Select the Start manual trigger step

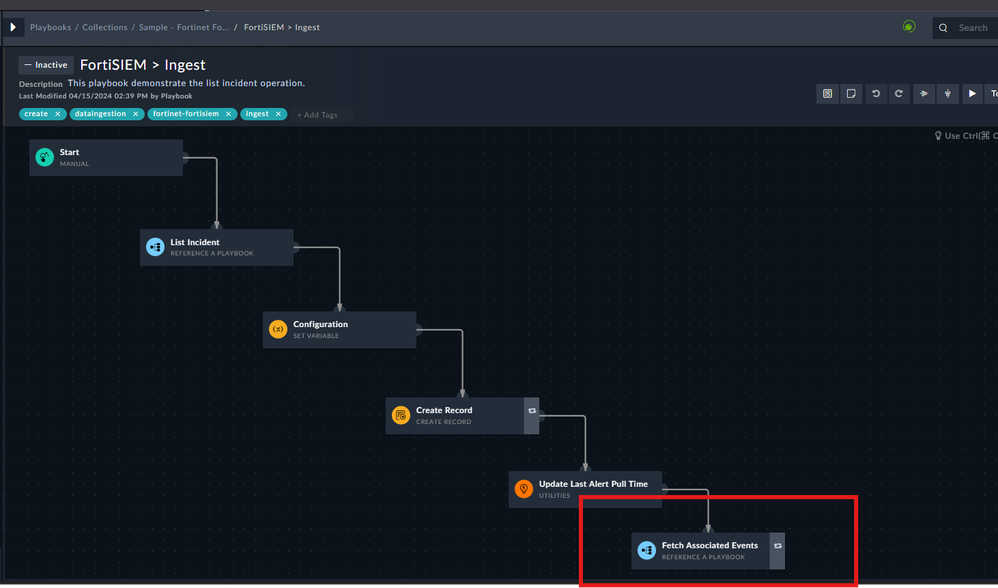coord(106,158)
